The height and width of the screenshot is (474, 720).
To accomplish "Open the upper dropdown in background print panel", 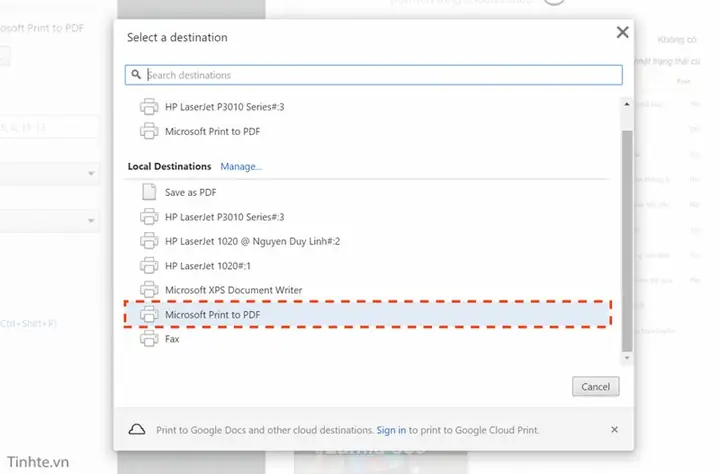I will [x=49, y=173].
